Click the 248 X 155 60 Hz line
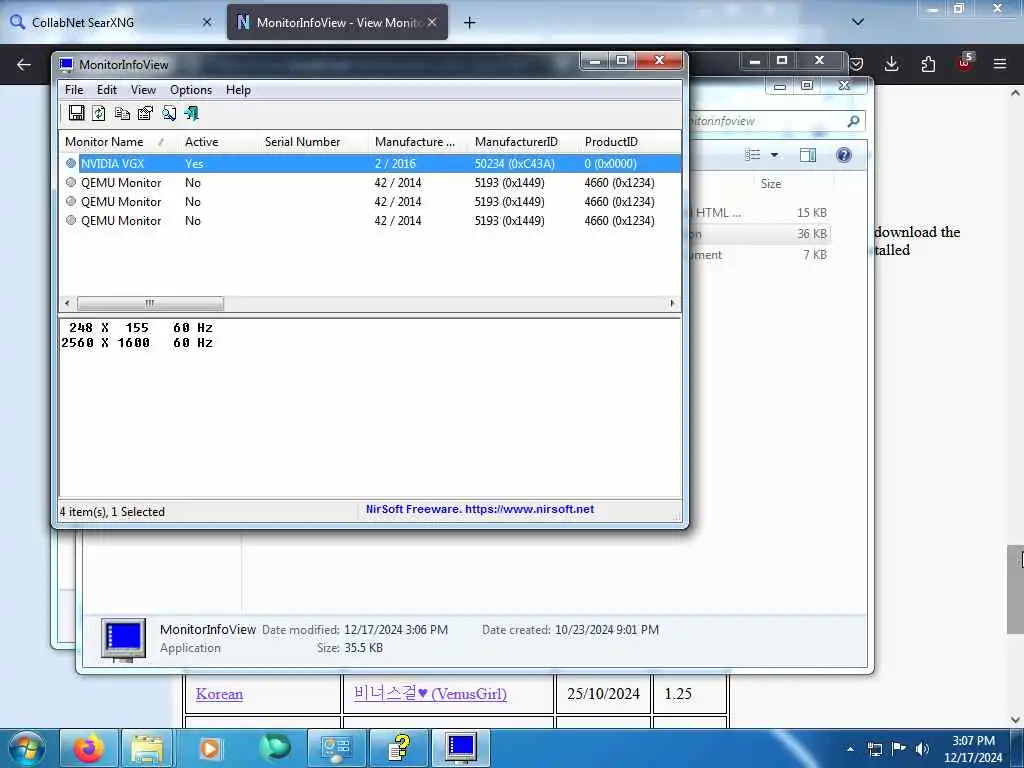This screenshot has width=1024, height=768. 140,328
